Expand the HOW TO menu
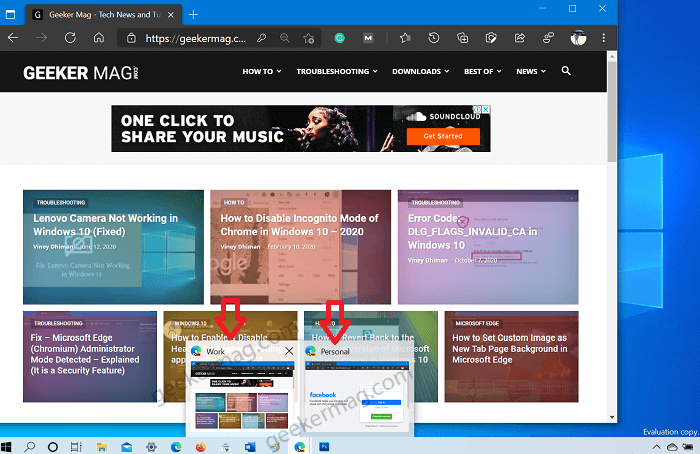The width and height of the screenshot is (700, 454). click(262, 71)
